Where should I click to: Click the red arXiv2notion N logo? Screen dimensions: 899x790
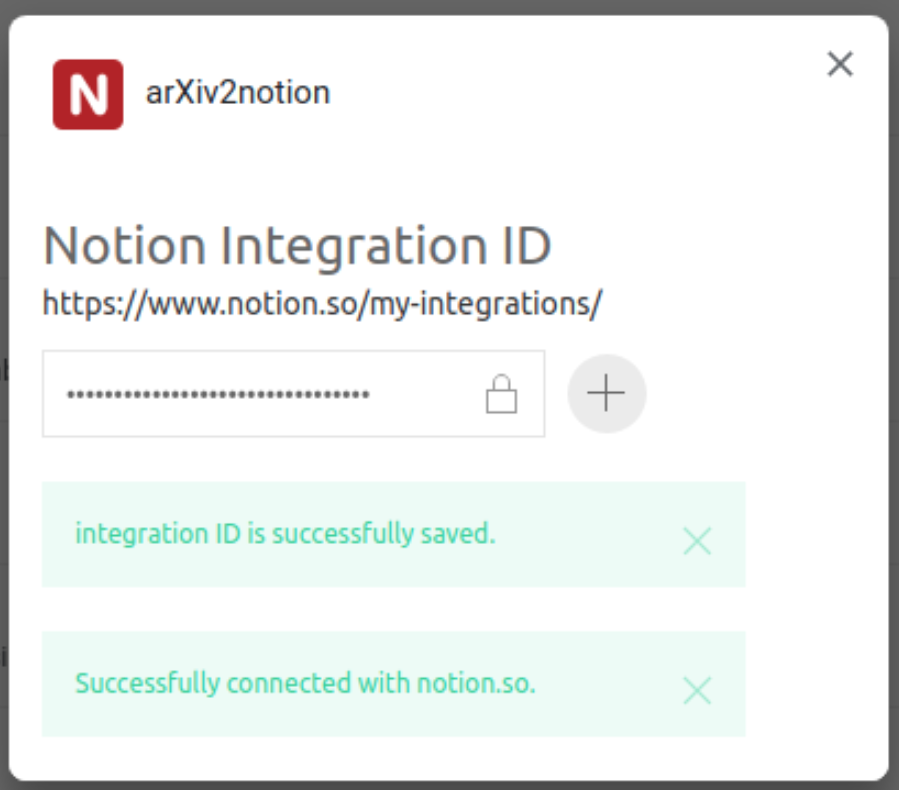click(x=88, y=95)
